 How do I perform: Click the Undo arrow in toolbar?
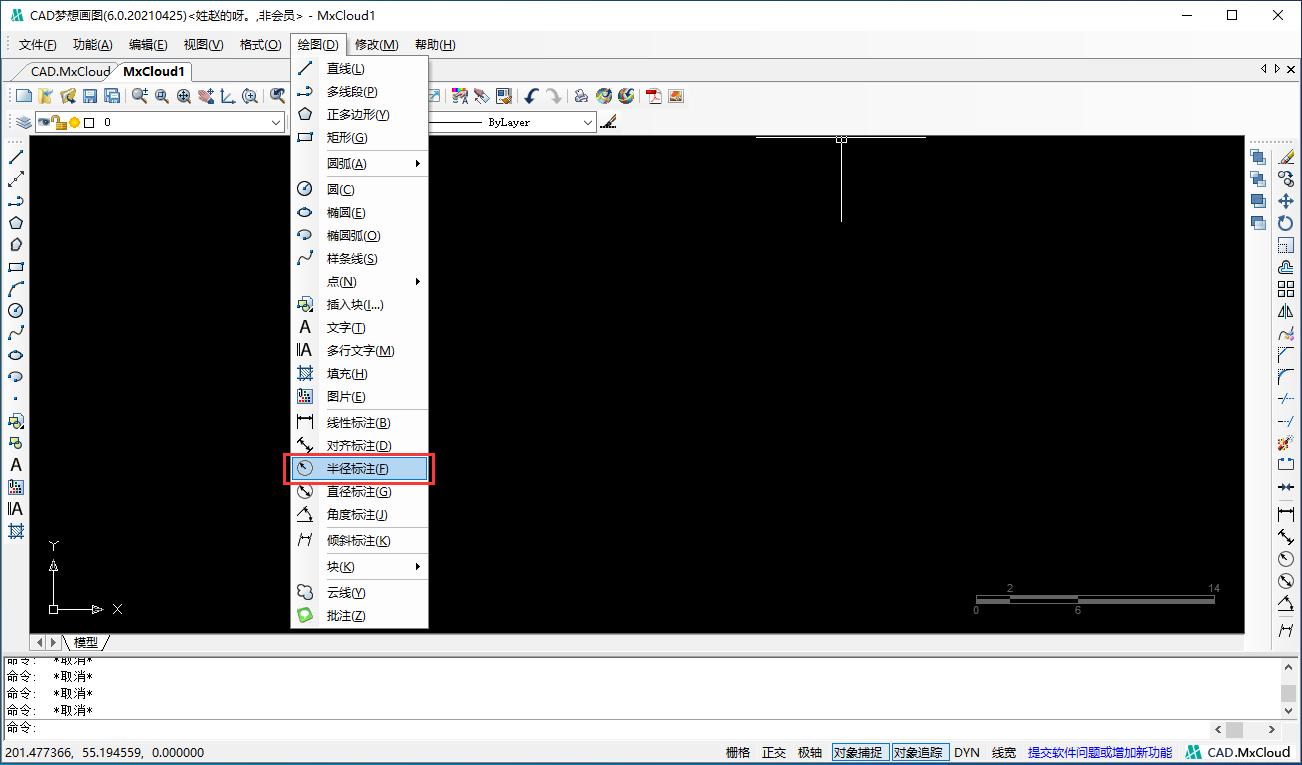click(531, 96)
